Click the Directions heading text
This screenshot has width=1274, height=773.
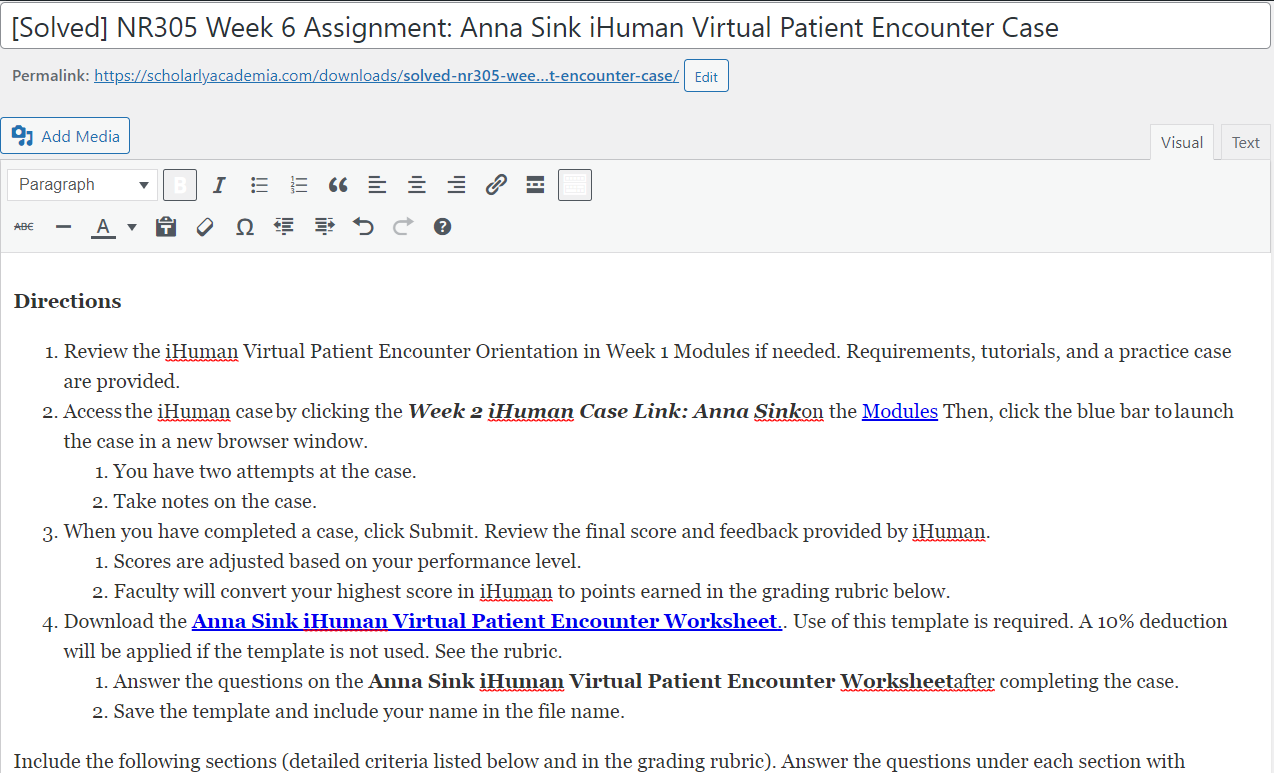click(x=68, y=301)
